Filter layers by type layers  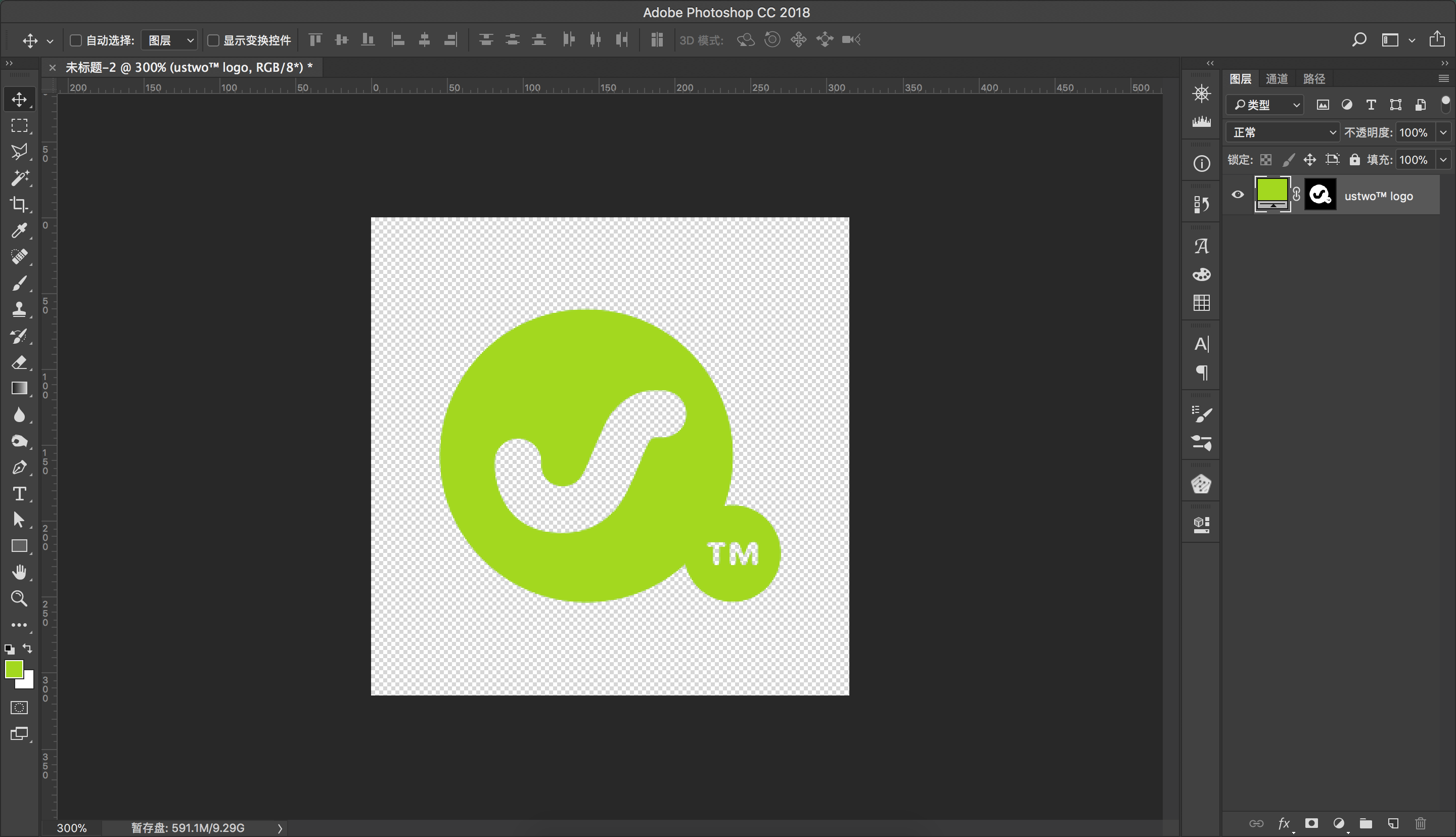tap(1371, 105)
